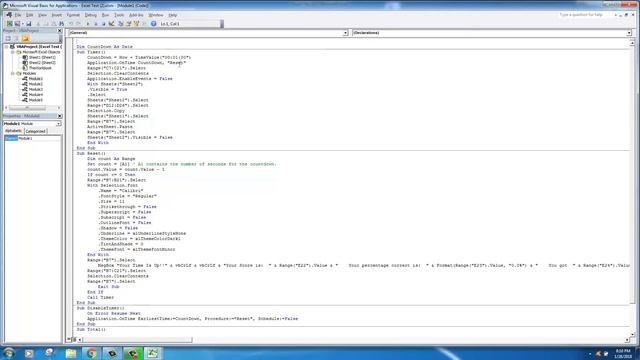Click the View Microsoft Excel toolbar icon
Viewport: 640px width, 360px height.
click(x=9, y=24)
